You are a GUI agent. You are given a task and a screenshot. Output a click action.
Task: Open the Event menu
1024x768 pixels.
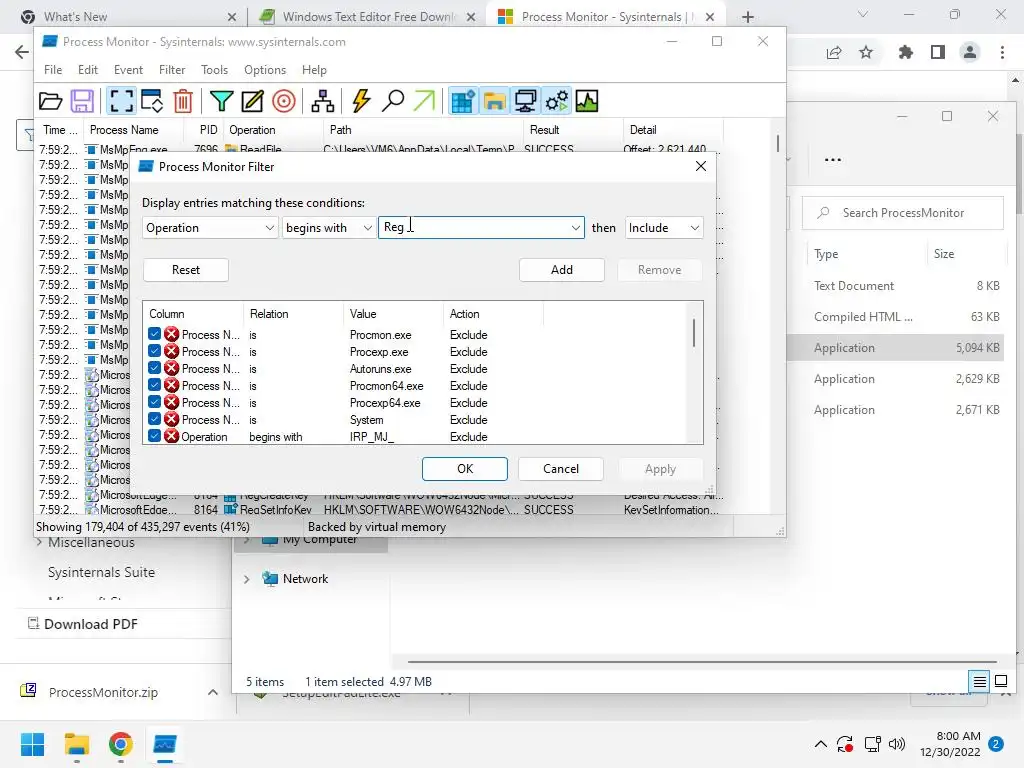pos(128,70)
